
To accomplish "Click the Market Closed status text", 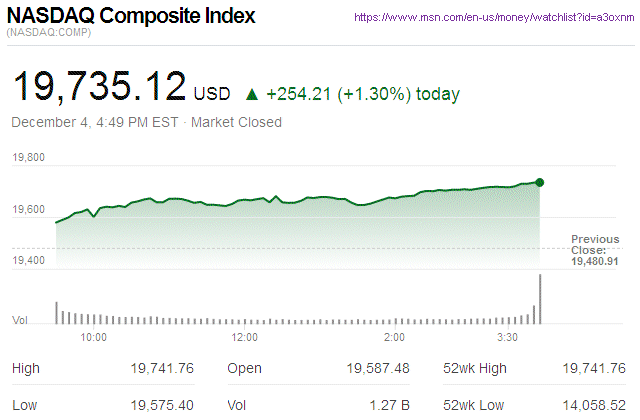I will [x=236, y=122].
